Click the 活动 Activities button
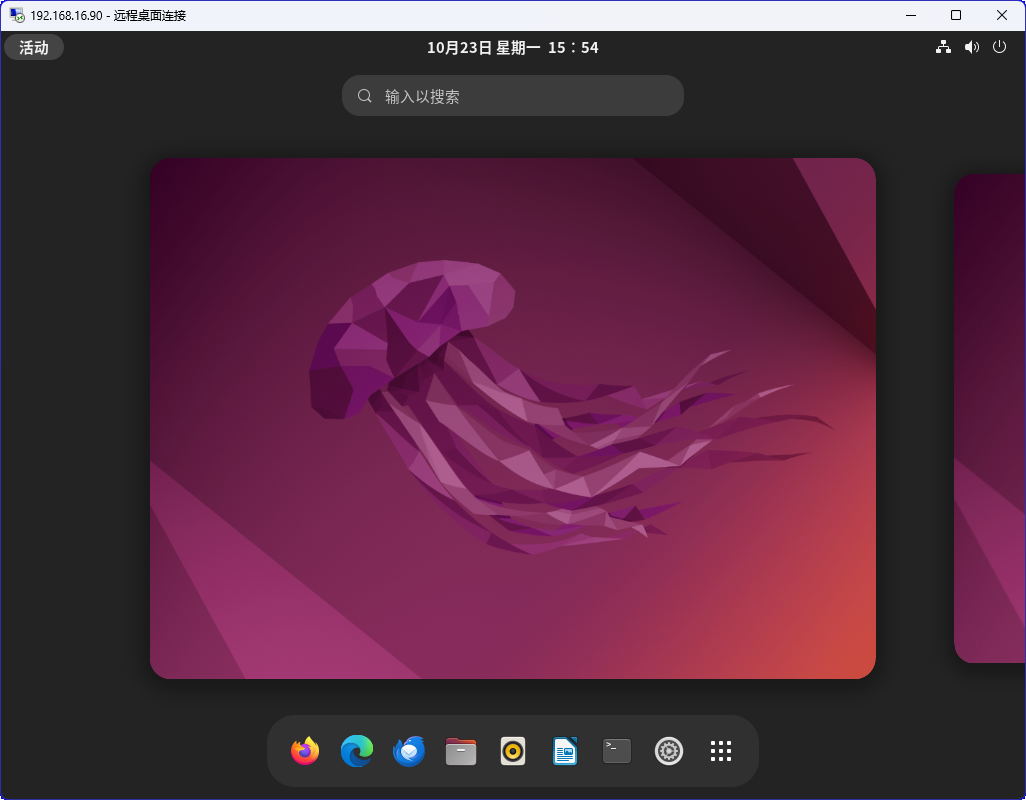 [34, 47]
